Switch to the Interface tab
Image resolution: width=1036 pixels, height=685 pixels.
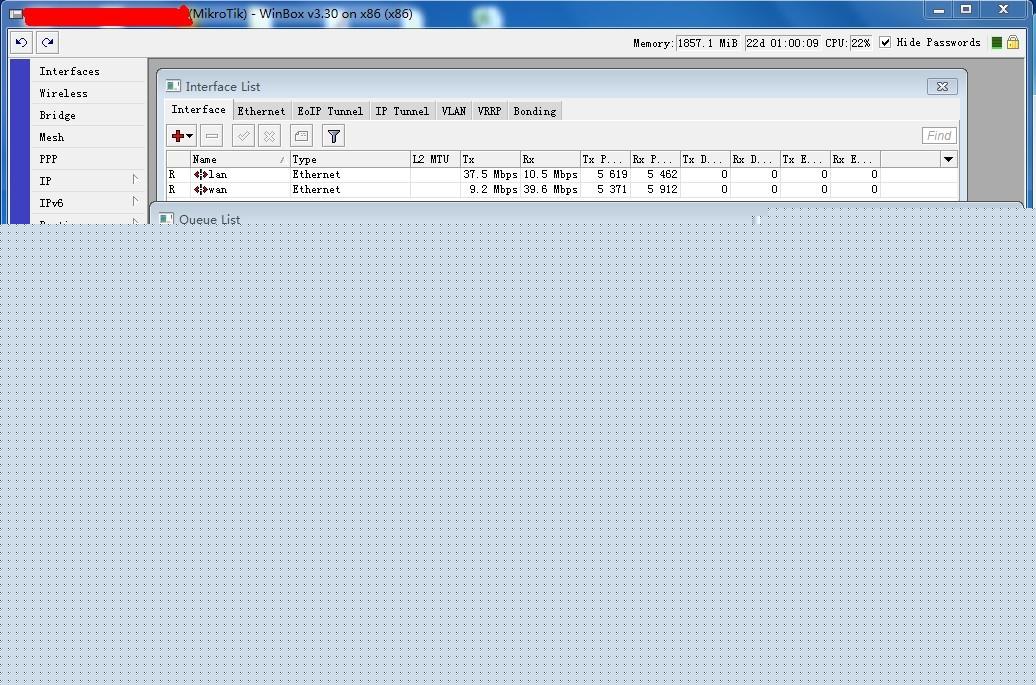coord(198,110)
